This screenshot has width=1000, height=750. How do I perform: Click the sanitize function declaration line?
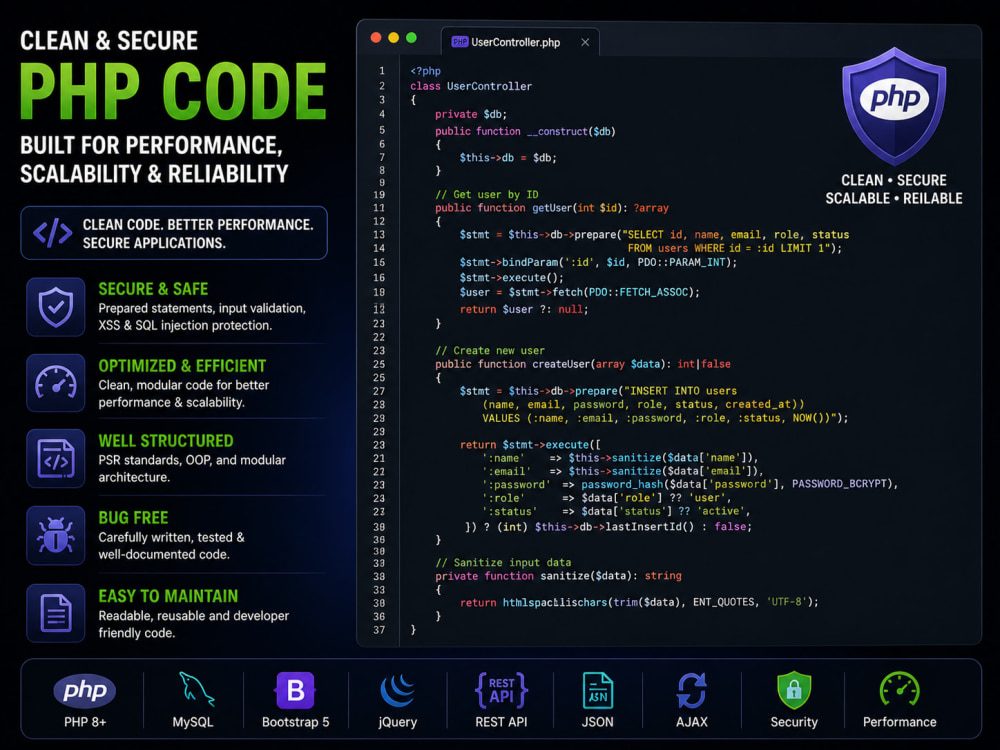click(x=558, y=576)
